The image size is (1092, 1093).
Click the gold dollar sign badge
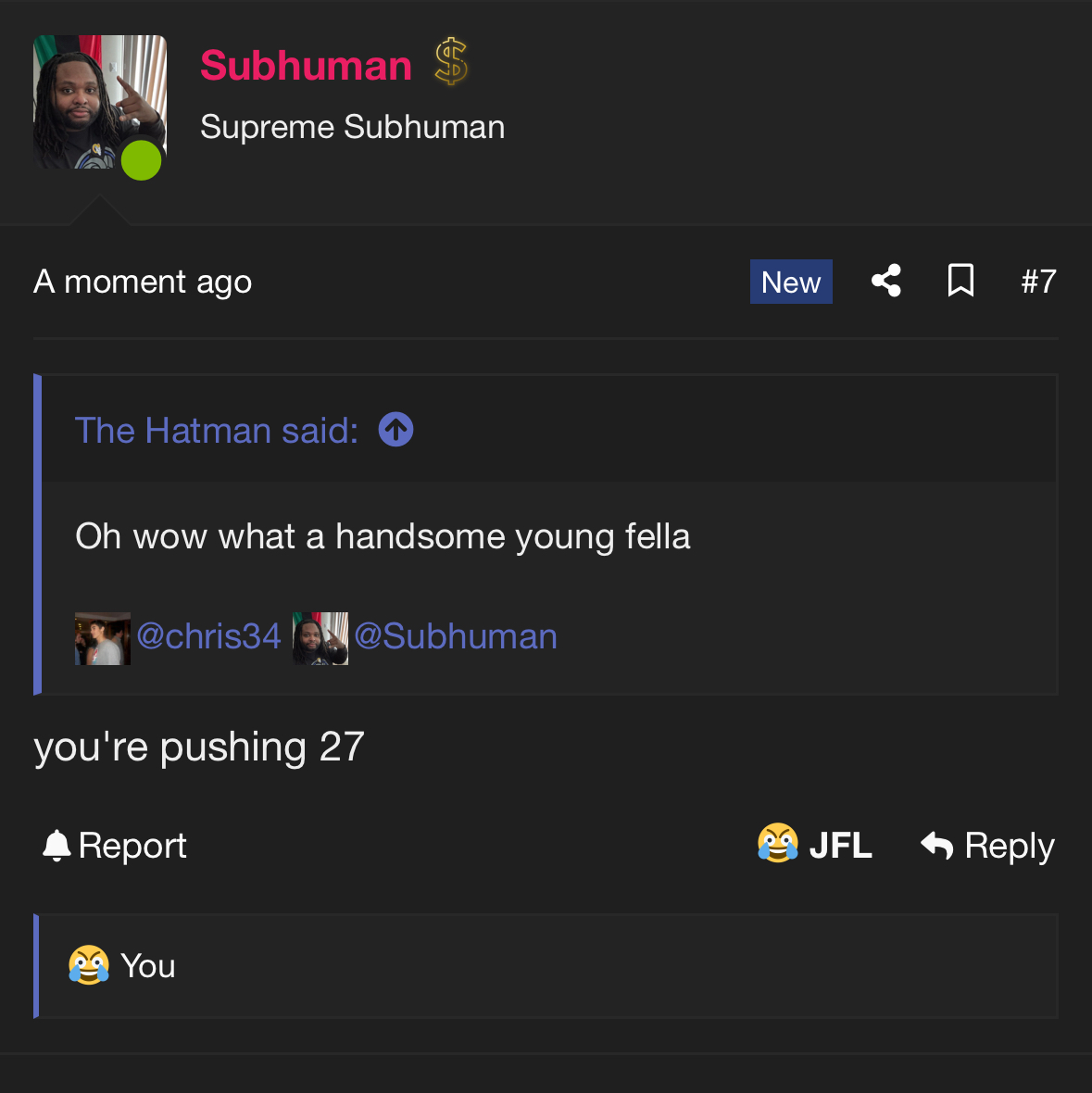coord(451,62)
